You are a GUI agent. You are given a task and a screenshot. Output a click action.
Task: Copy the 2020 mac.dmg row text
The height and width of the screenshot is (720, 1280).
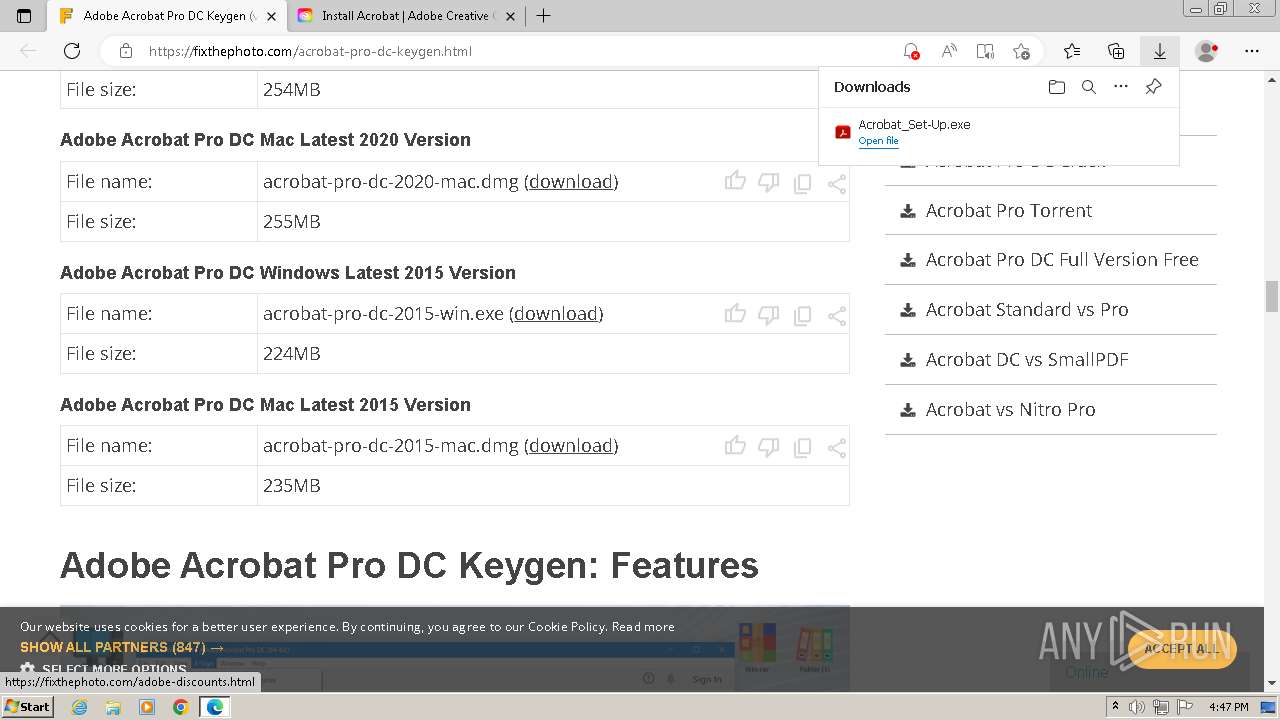pos(802,184)
